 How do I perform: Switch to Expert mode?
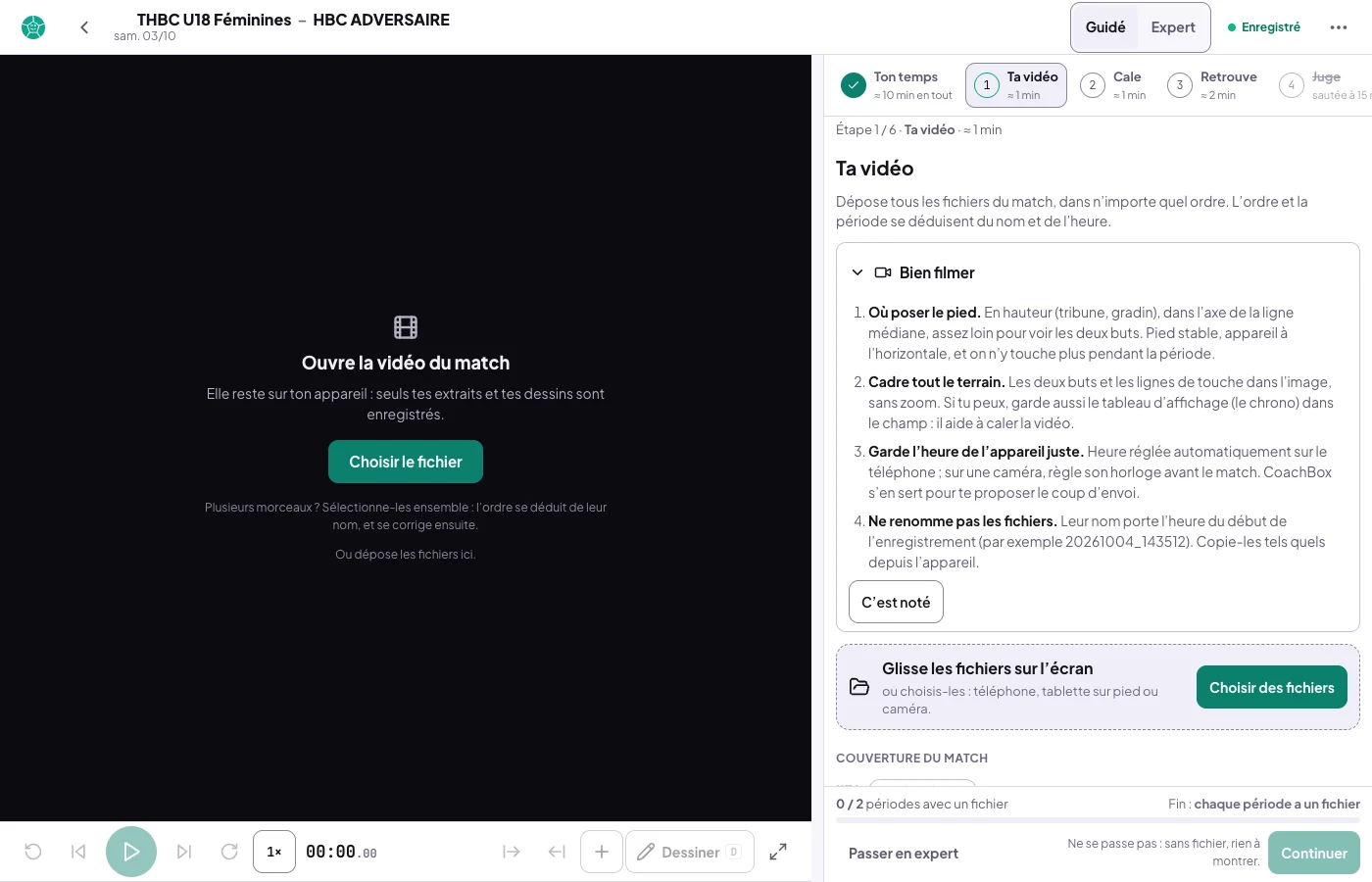coord(1173,27)
